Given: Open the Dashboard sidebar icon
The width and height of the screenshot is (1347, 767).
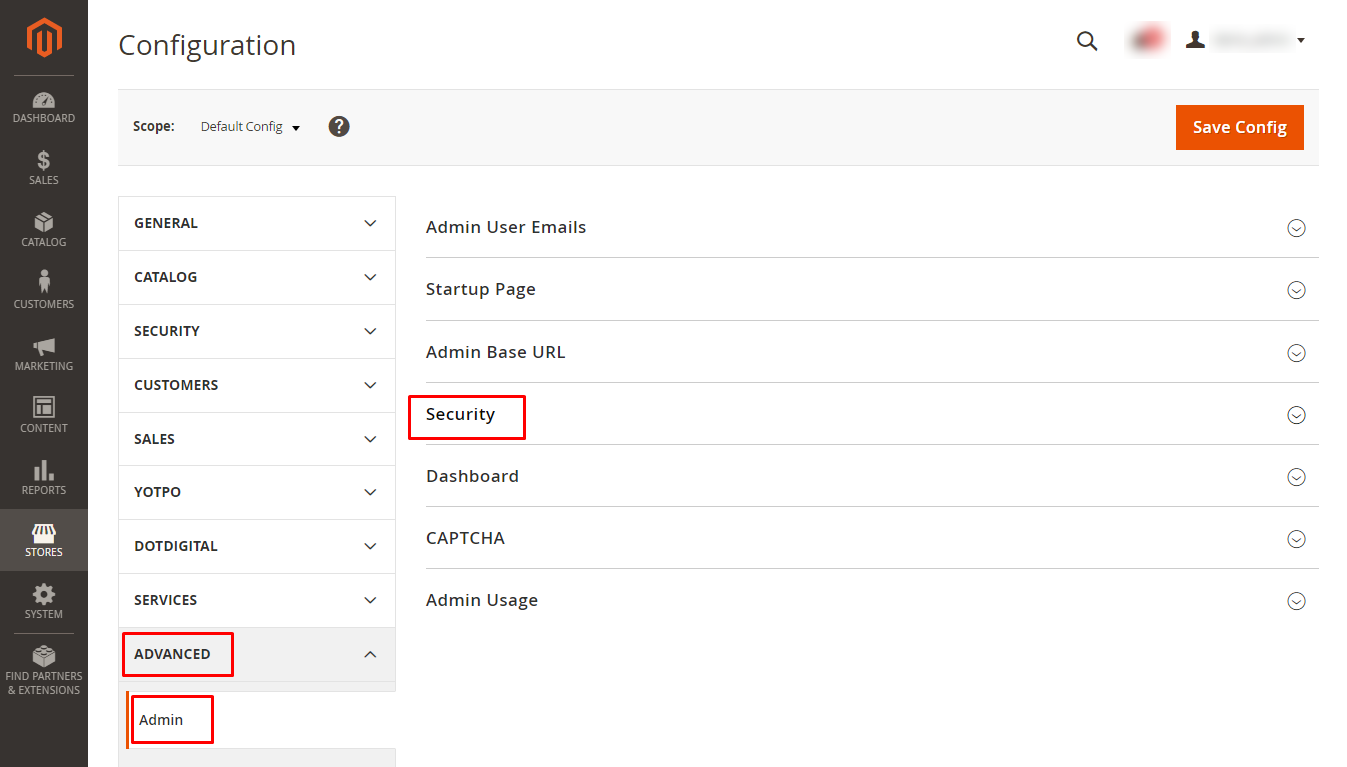Looking at the screenshot, I should pyautogui.click(x=44, y=108).
